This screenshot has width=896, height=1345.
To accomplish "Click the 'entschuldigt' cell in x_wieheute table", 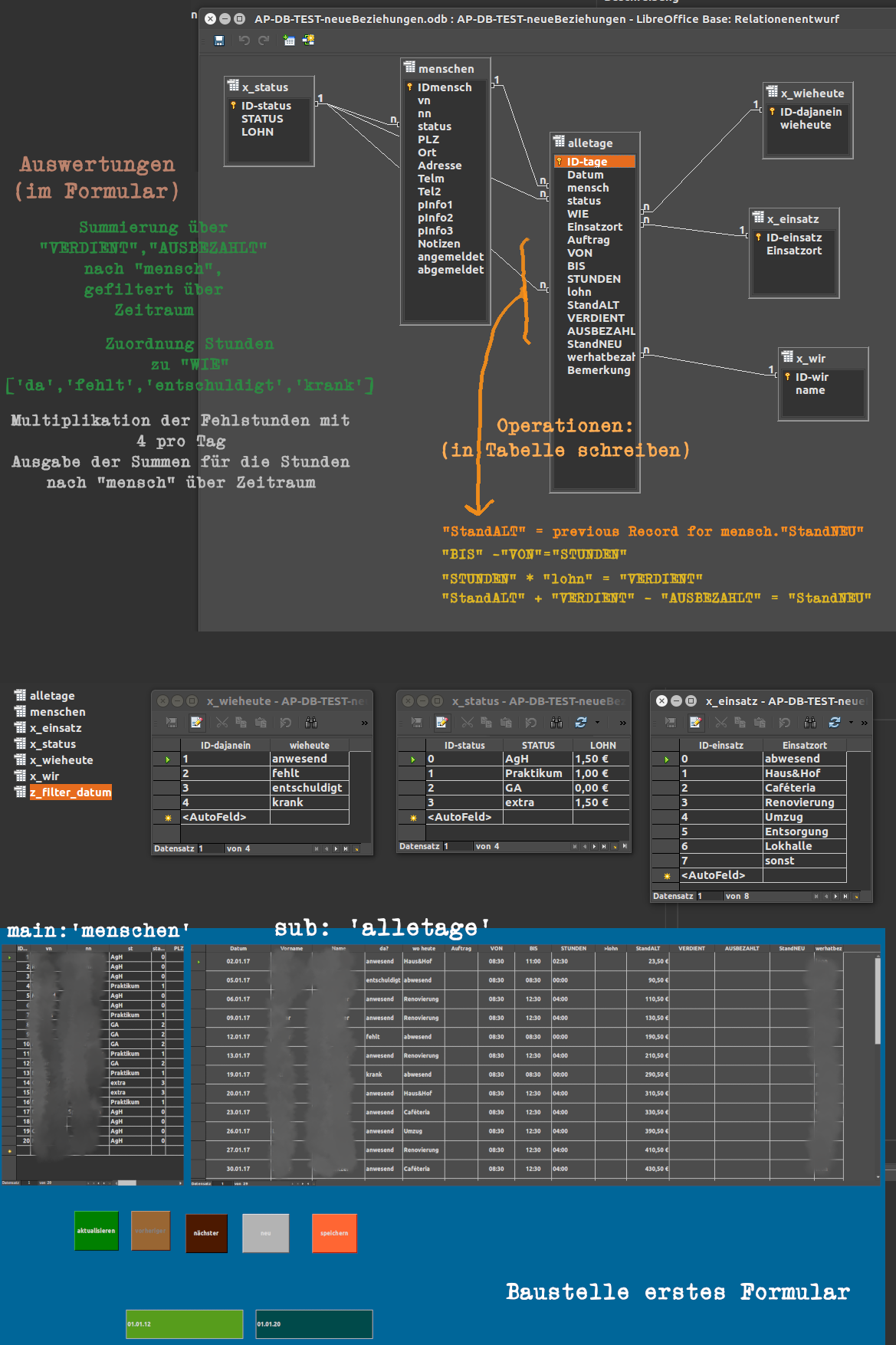I will point(310,788).
